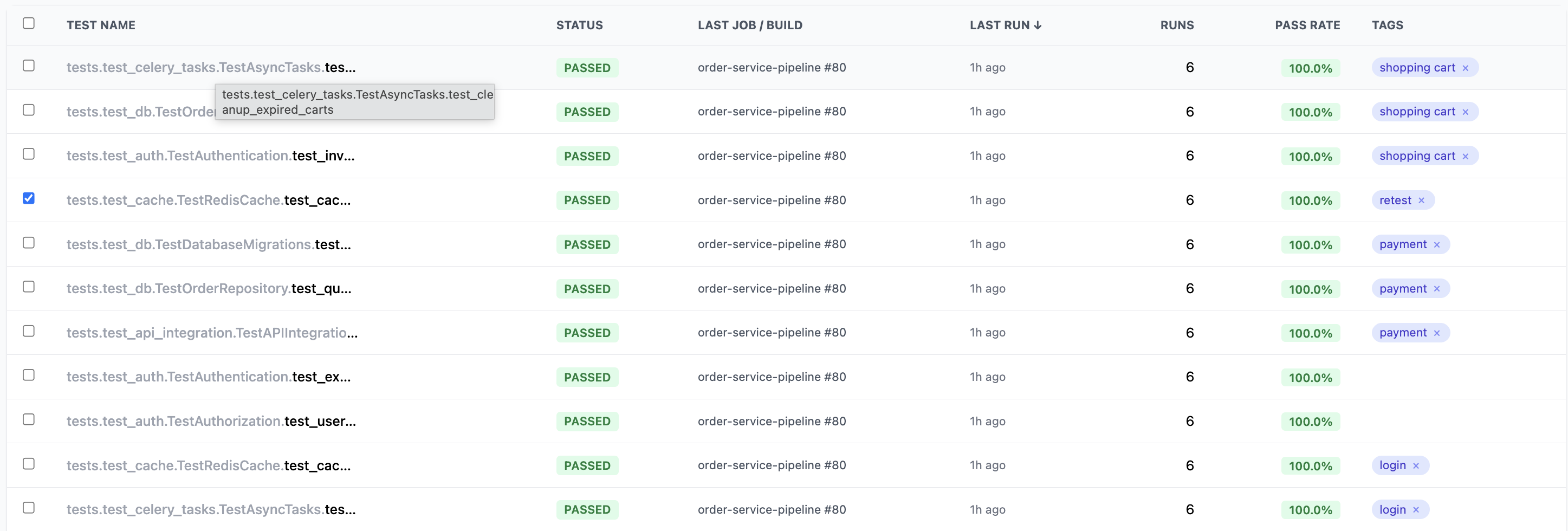This screenshot has width=1568, height=531.
Task: Open the TestDatabaseMigrations test link
Action: [208, 244]
